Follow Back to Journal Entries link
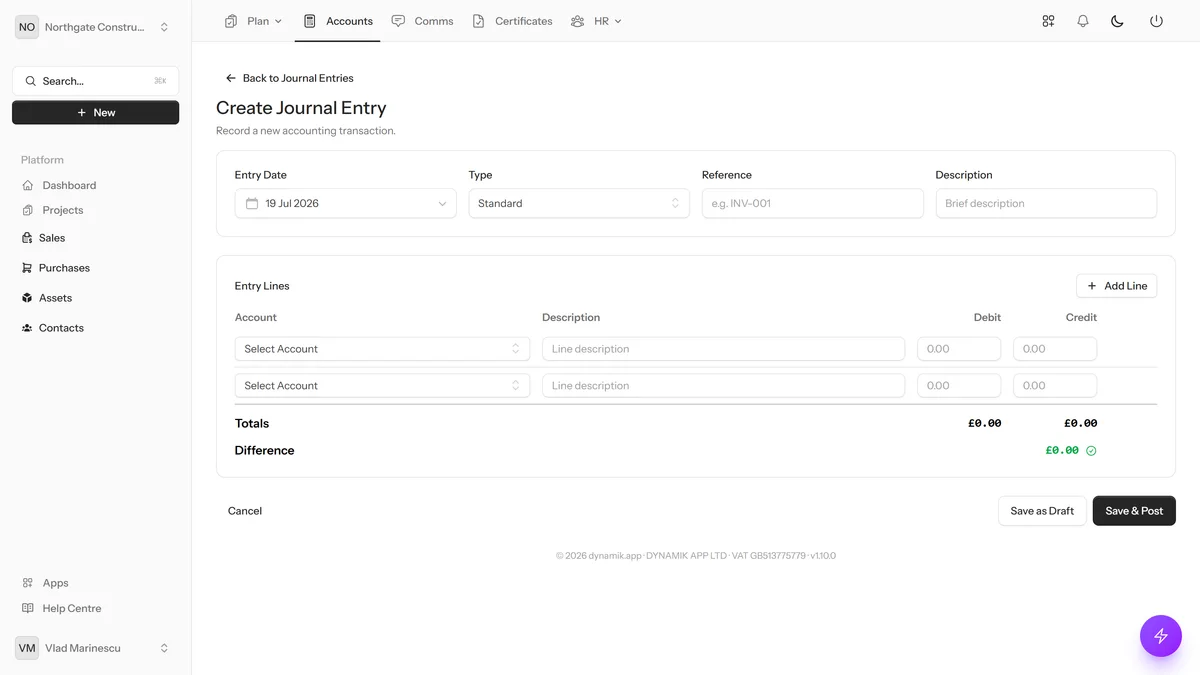 click(289, 78)
